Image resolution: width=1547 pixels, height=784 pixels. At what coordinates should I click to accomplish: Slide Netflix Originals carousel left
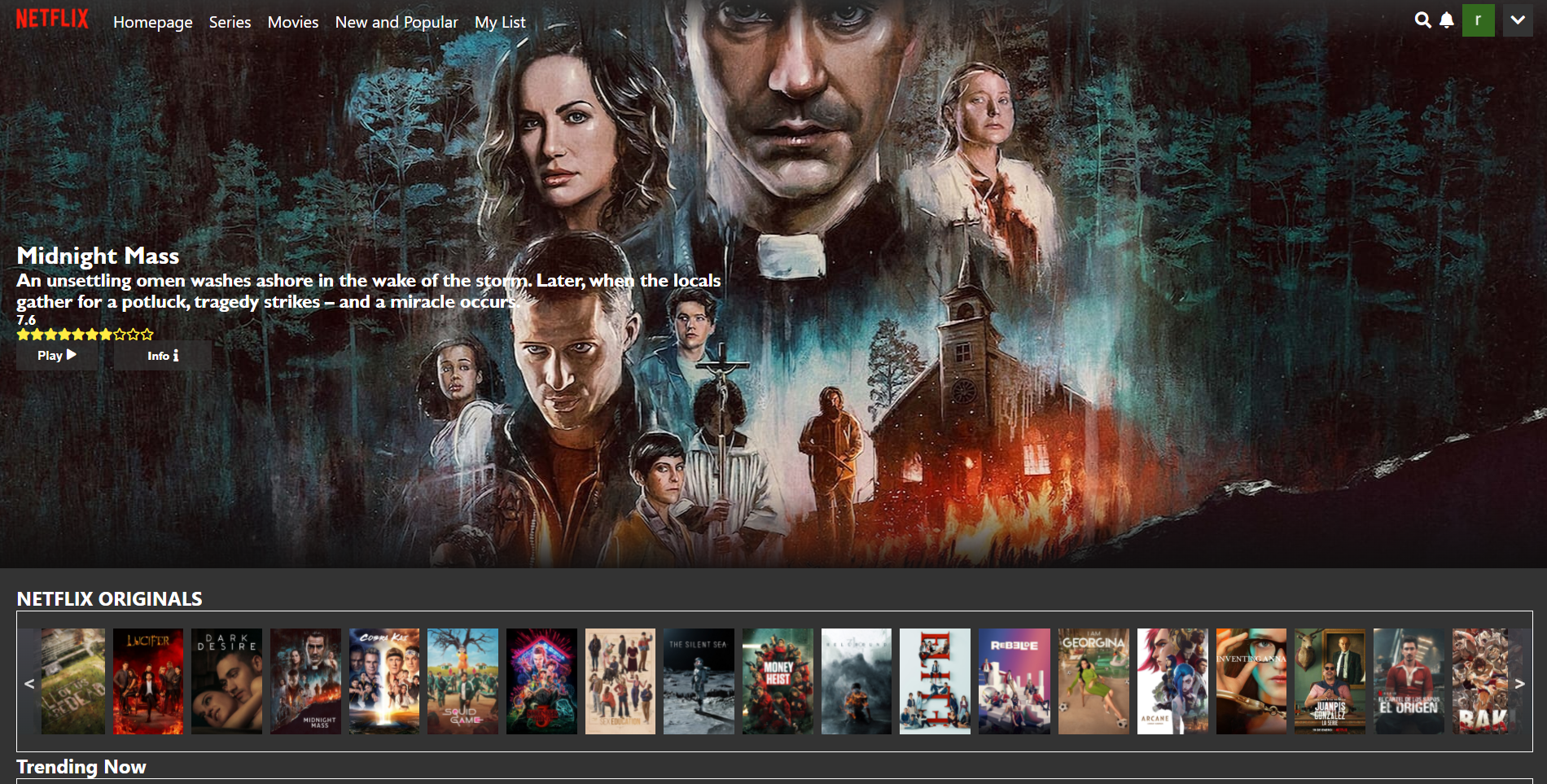(29, 684)
